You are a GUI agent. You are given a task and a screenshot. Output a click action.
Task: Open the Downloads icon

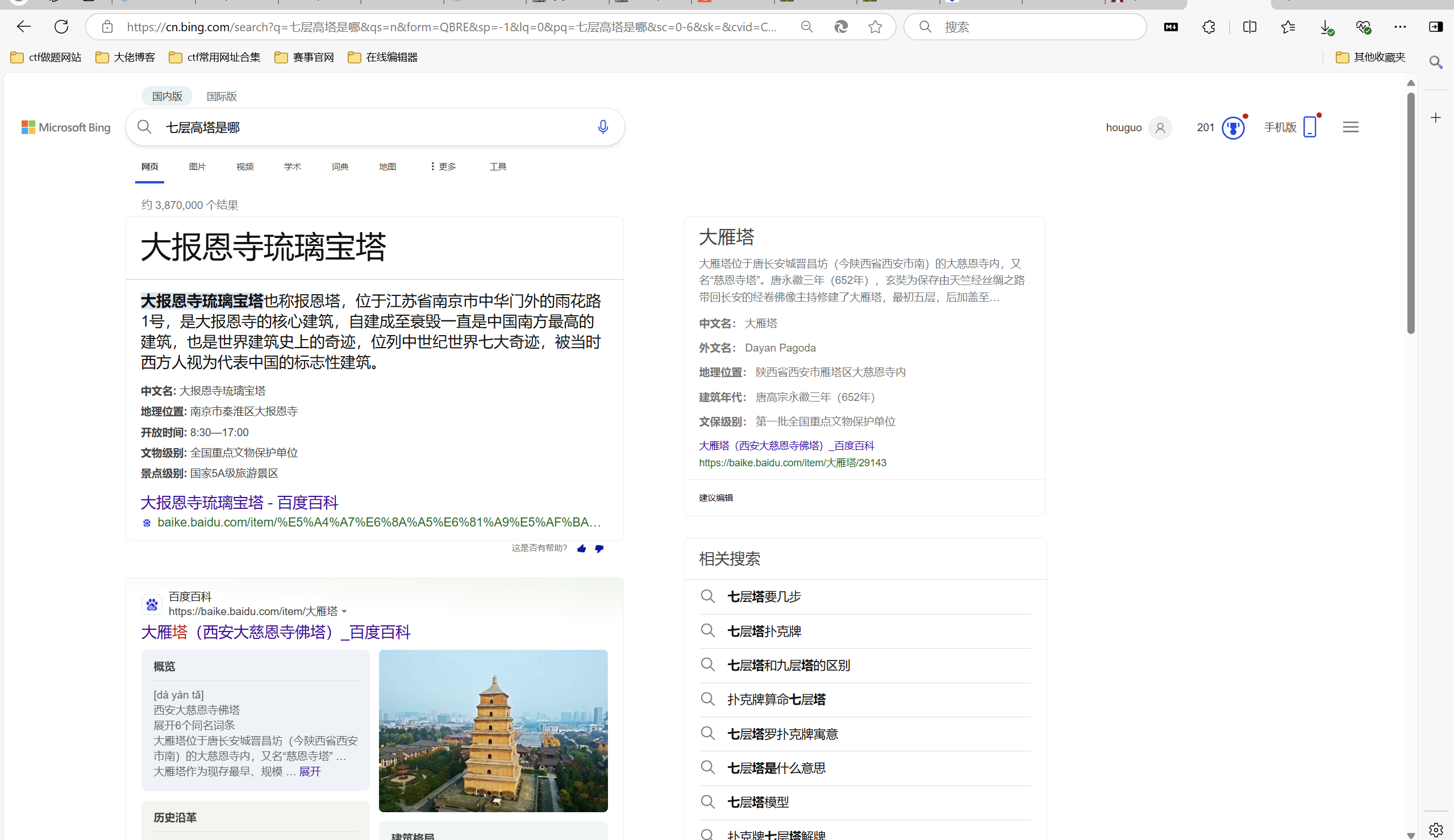(1326, 27)
